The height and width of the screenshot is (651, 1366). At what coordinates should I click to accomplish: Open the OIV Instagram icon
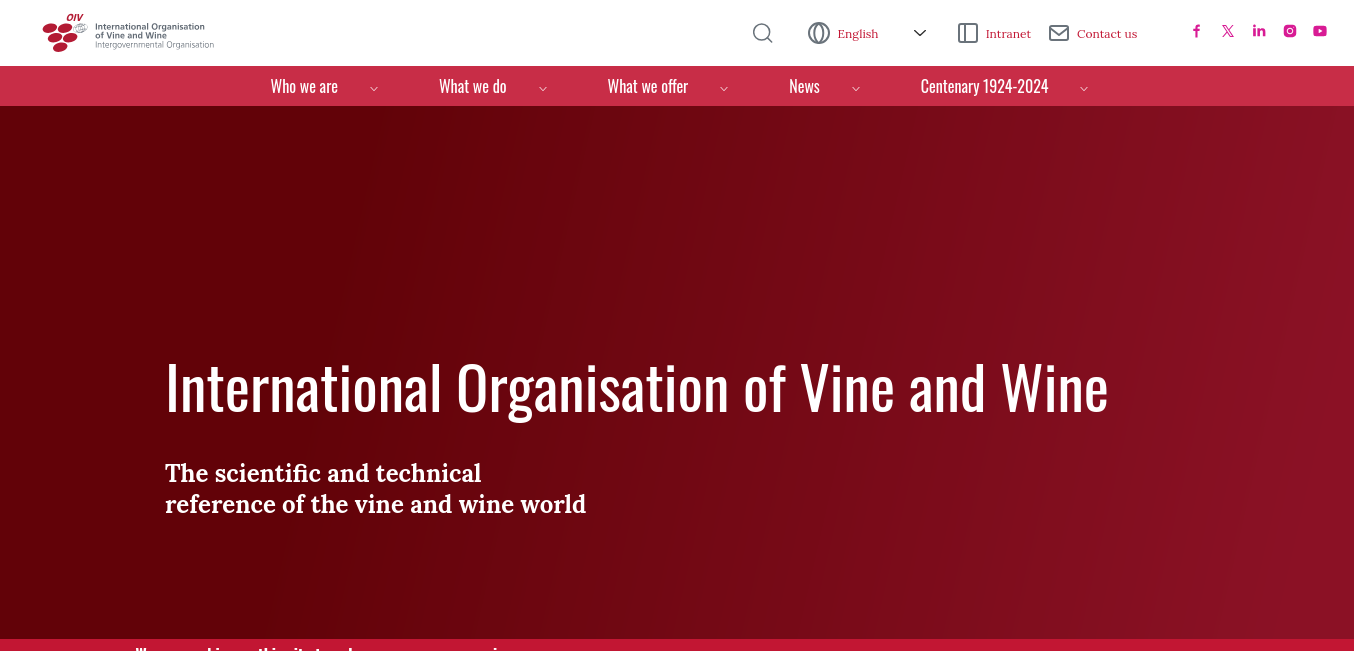1290,31
